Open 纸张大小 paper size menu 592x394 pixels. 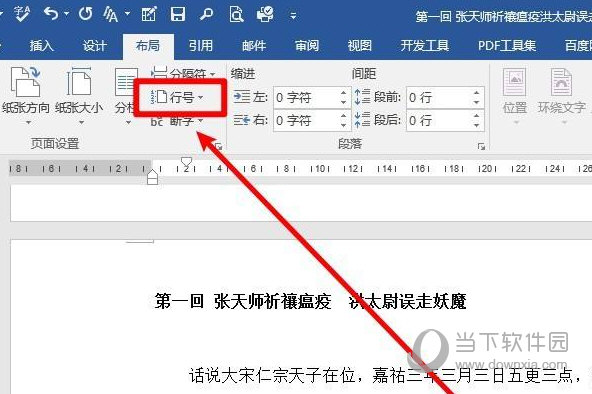[79, 96]
